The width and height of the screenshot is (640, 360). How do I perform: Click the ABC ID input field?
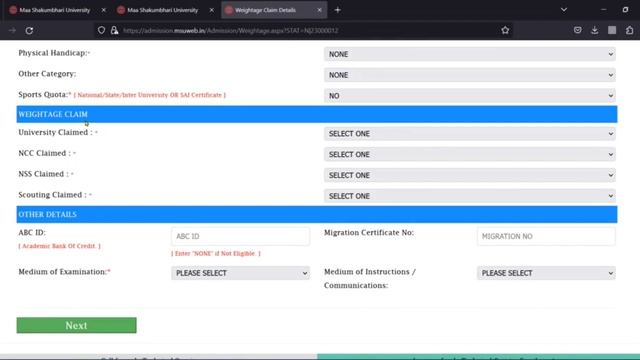pos(240,236)
